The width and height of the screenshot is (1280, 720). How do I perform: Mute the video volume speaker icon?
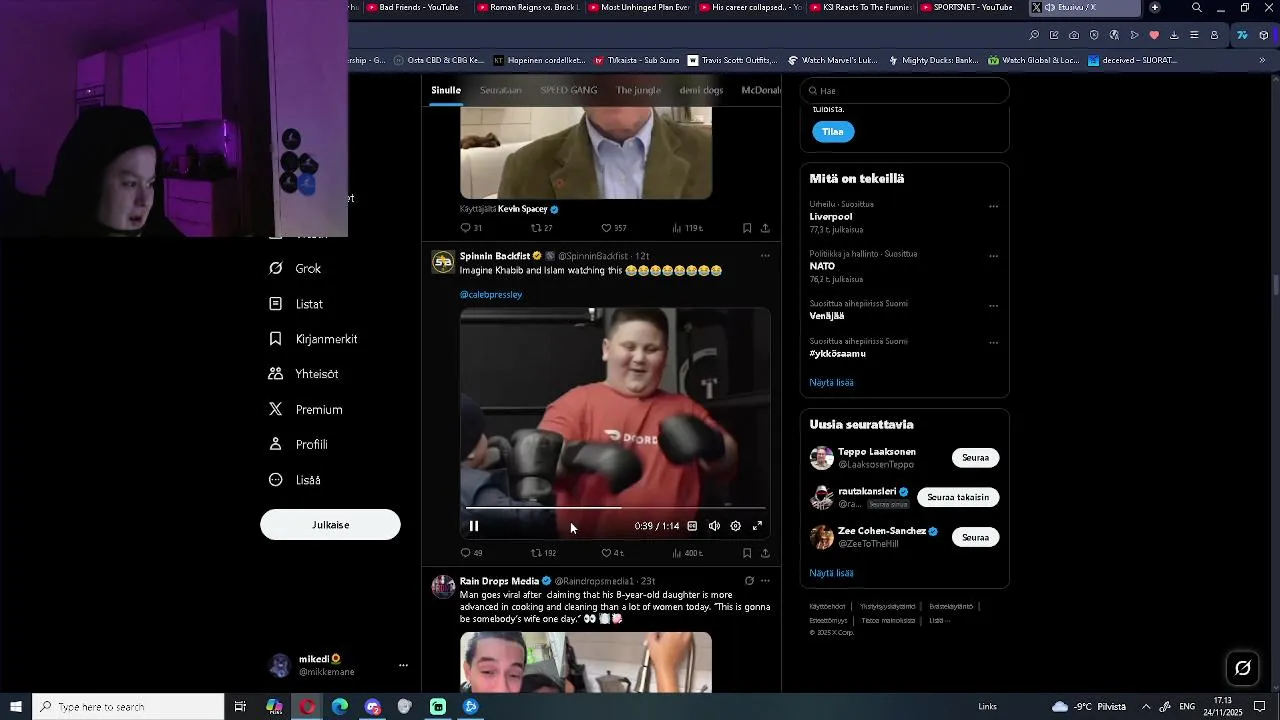pos(714,526)
